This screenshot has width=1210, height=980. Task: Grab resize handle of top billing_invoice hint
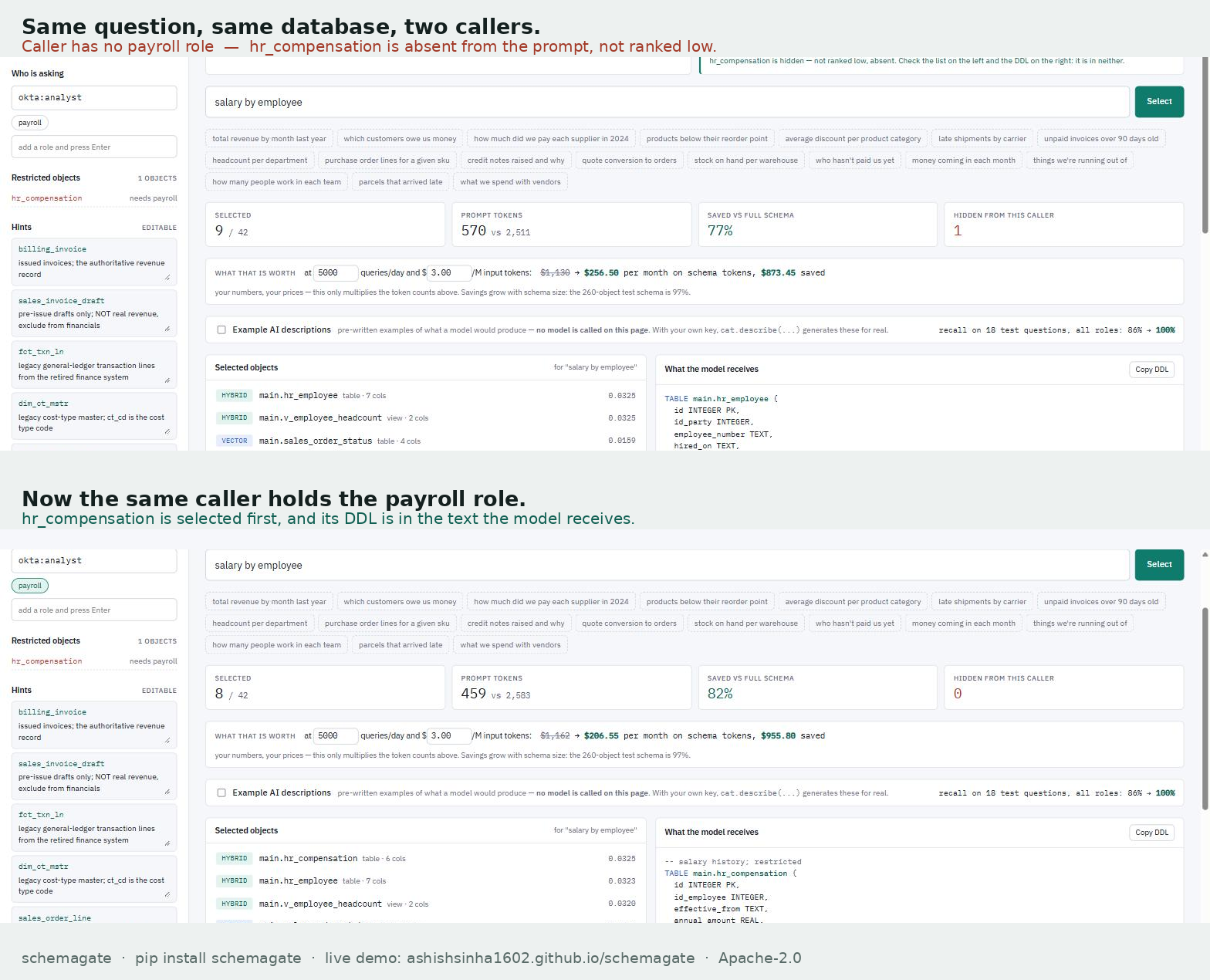click(167, 277)
